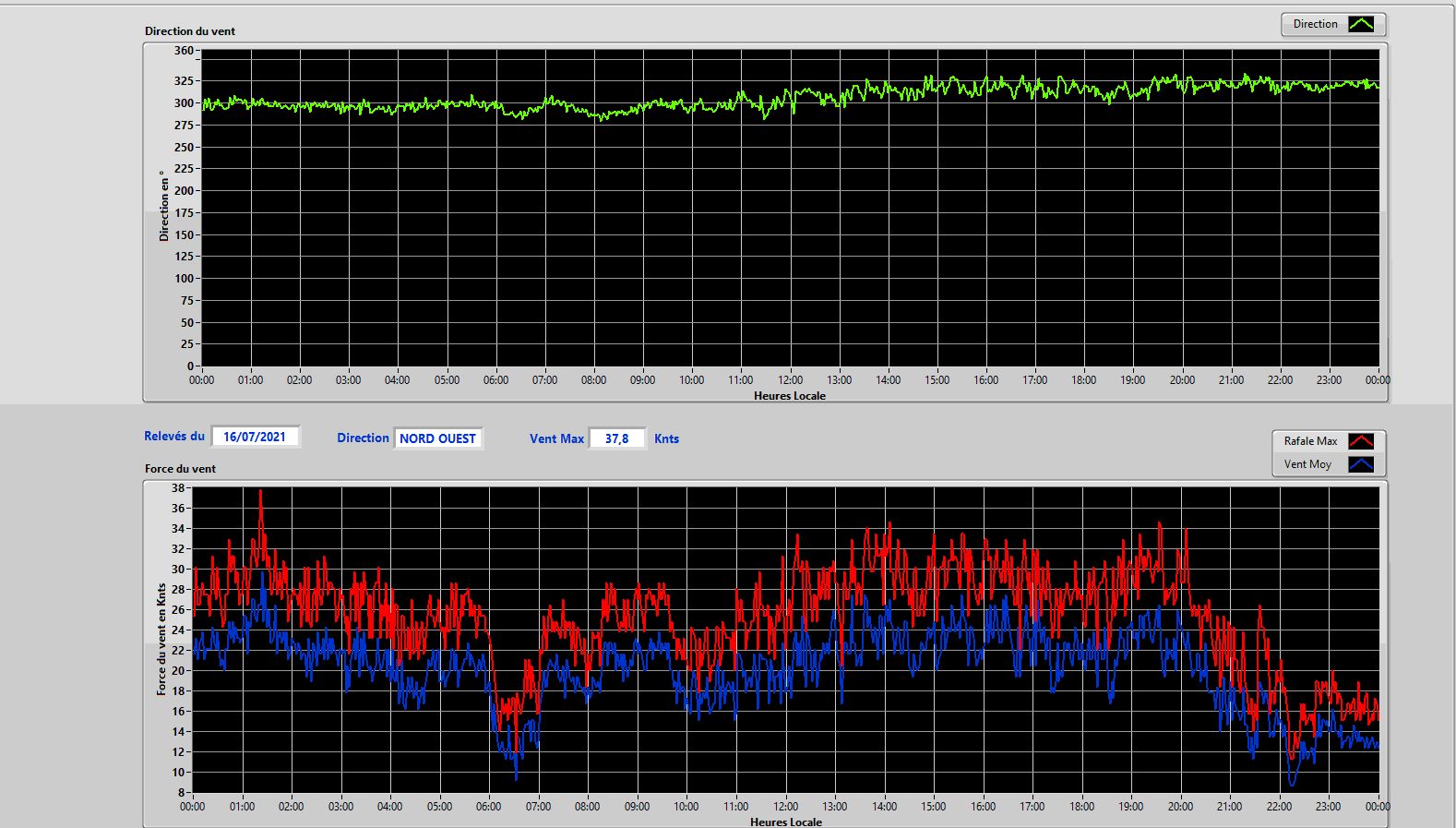
Task: Click the Vent Moy legend label
Action: 1307,464
